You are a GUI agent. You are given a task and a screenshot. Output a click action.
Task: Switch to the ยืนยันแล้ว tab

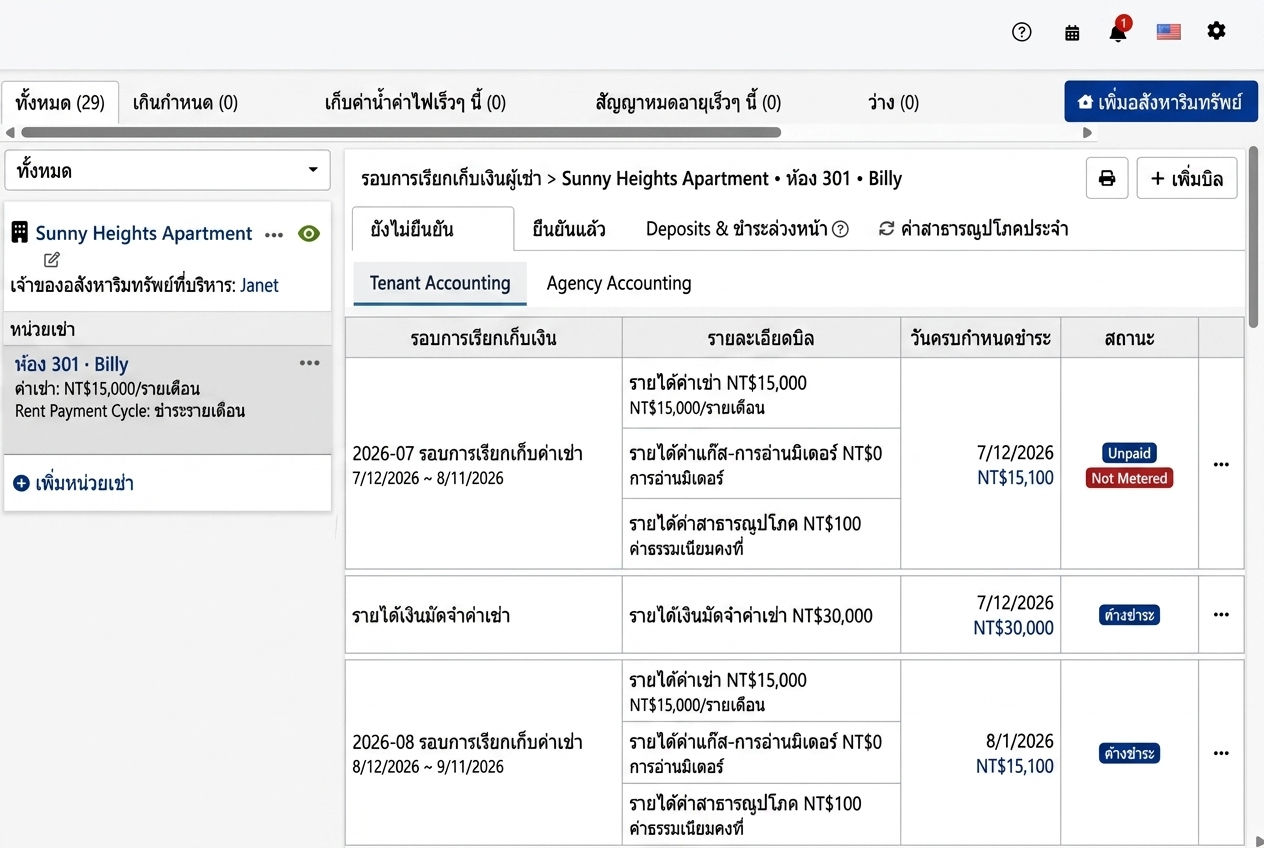pyautogui.click(x=568, y=229)
